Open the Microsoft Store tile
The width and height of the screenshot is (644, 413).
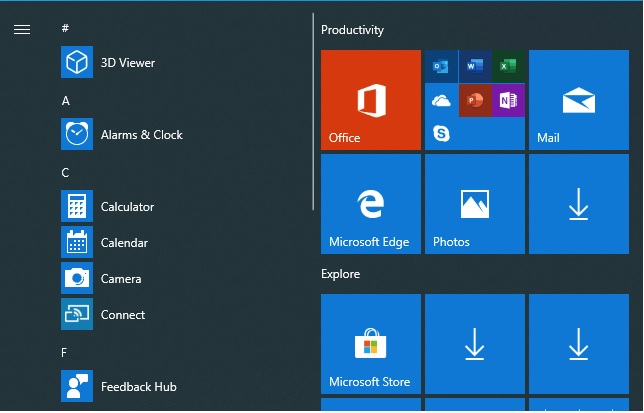tap(371, 344)
